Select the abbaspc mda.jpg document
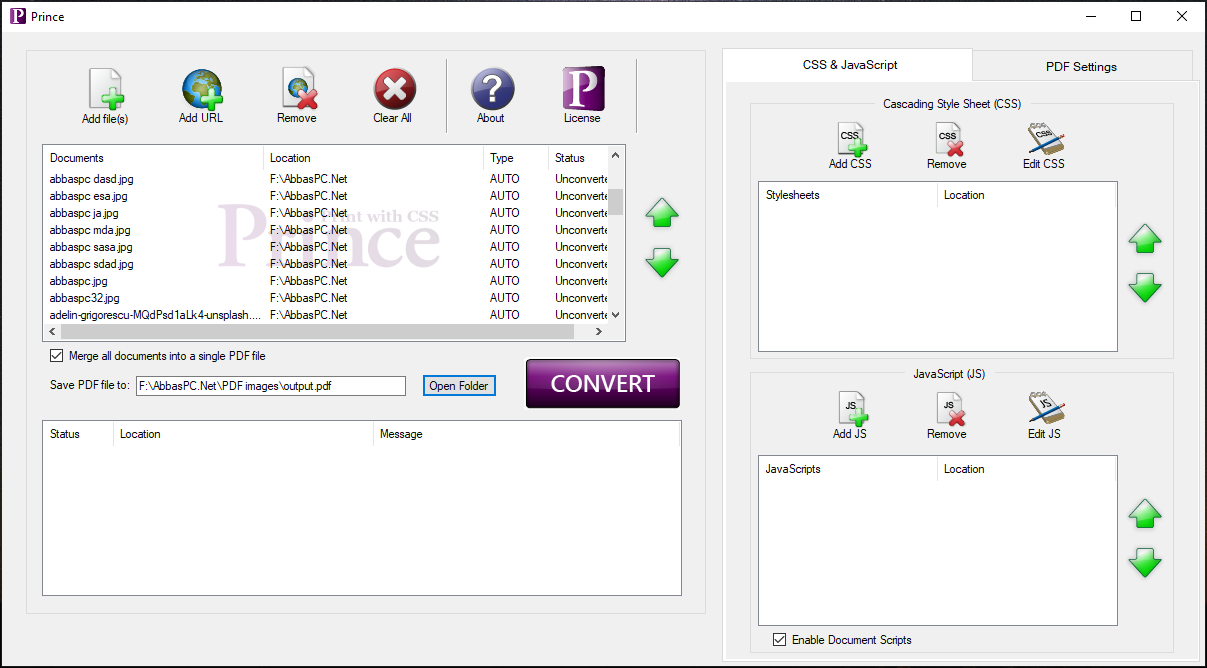 [x=325, y=230]
